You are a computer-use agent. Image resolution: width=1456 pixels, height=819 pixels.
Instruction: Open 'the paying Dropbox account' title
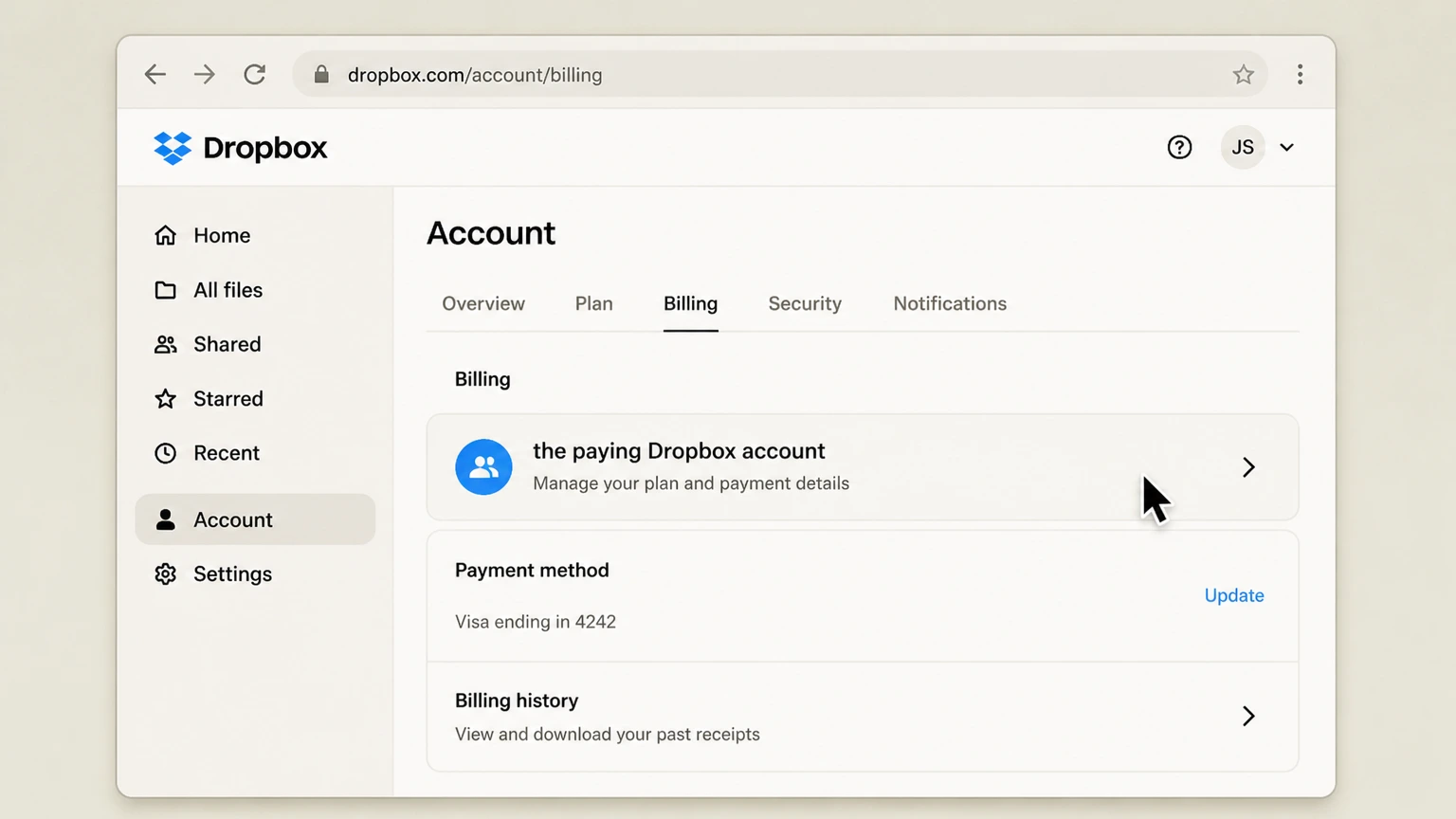pyautogui.click(x=679, y=451)
